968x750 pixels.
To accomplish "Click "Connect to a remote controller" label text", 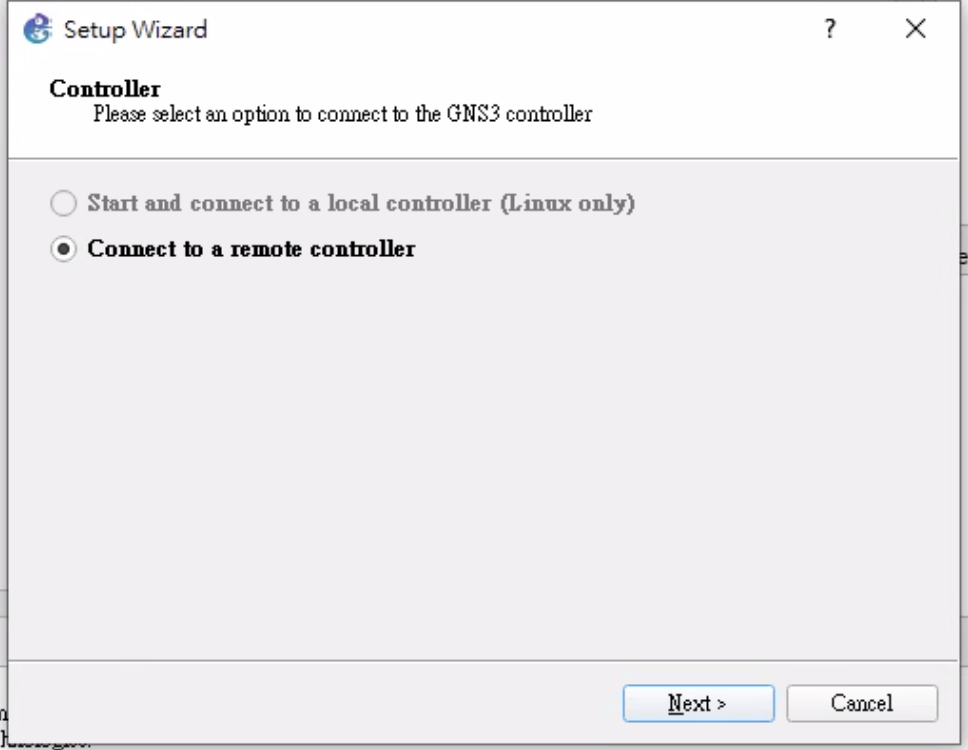I will tap(251, 249).
